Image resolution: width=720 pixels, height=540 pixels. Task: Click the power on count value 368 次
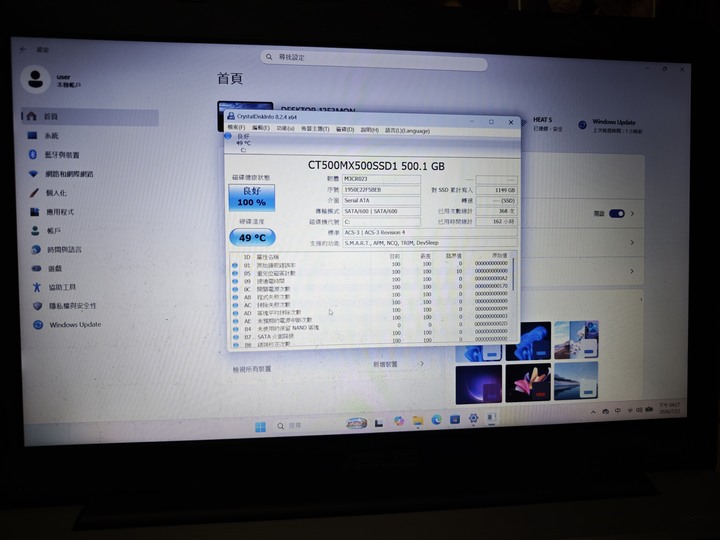coord(496,211)
